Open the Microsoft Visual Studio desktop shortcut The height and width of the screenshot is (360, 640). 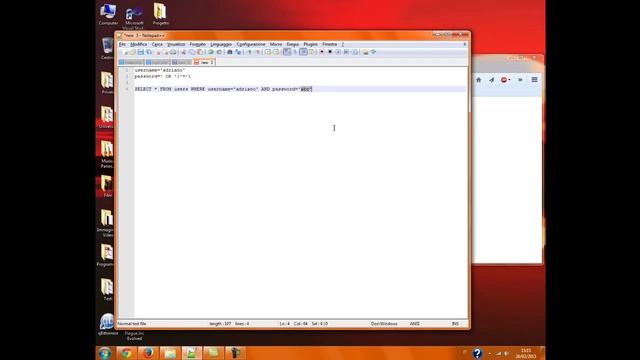point(134,18)
